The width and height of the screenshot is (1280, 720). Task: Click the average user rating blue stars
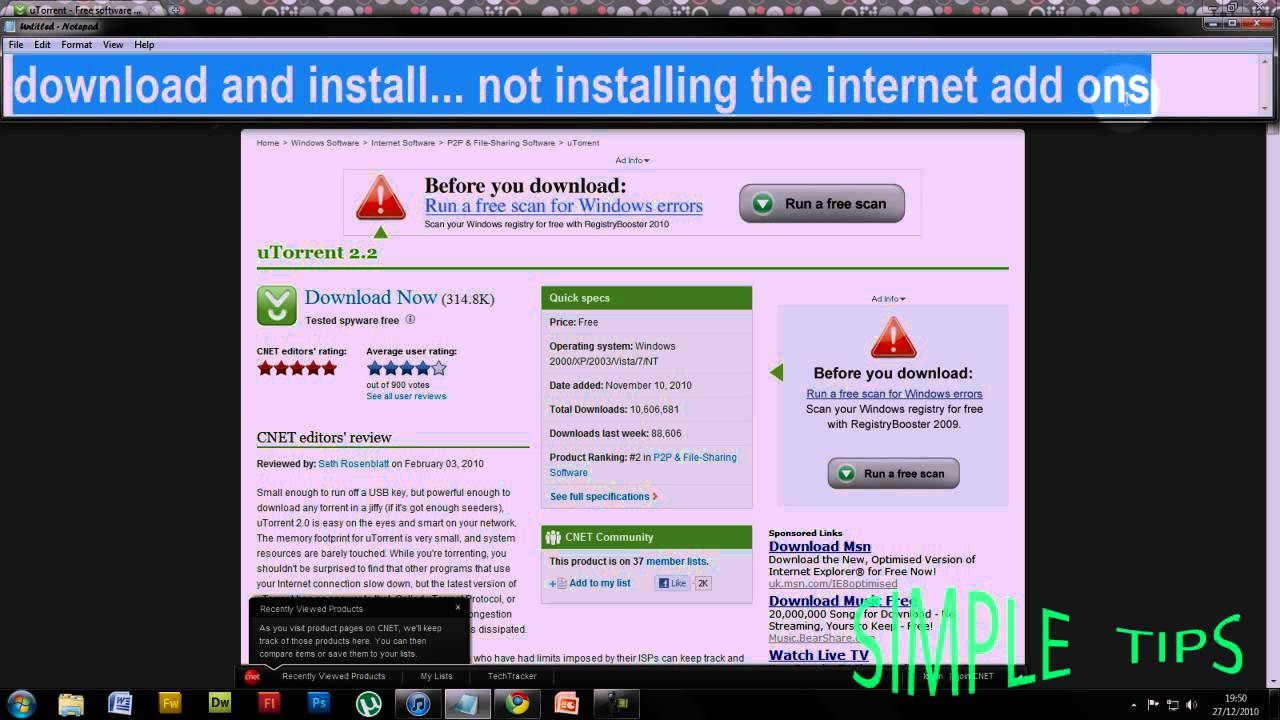point(406,368)
